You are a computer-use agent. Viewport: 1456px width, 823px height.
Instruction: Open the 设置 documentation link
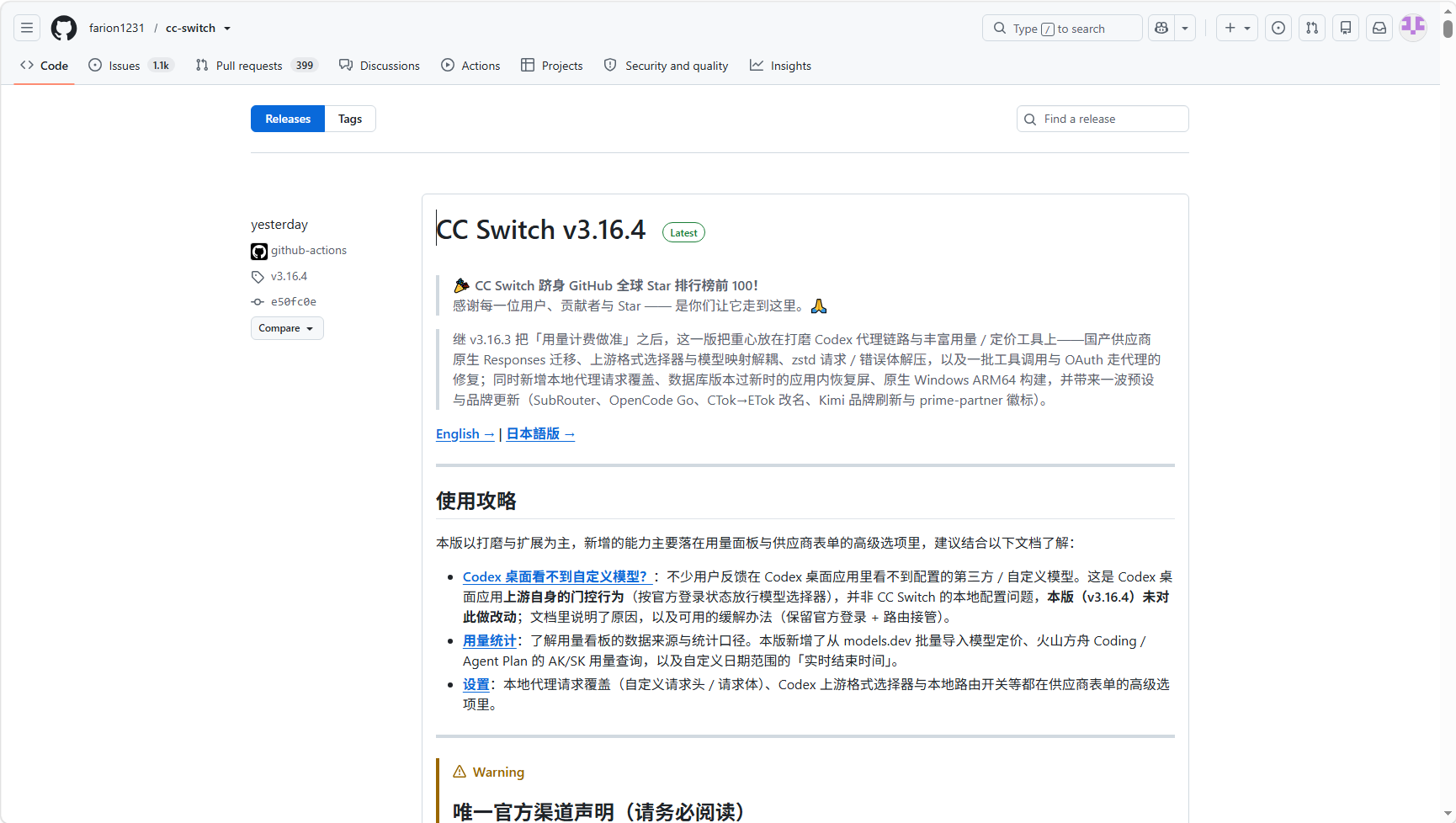pyautogui.click(x=476, y=684)
